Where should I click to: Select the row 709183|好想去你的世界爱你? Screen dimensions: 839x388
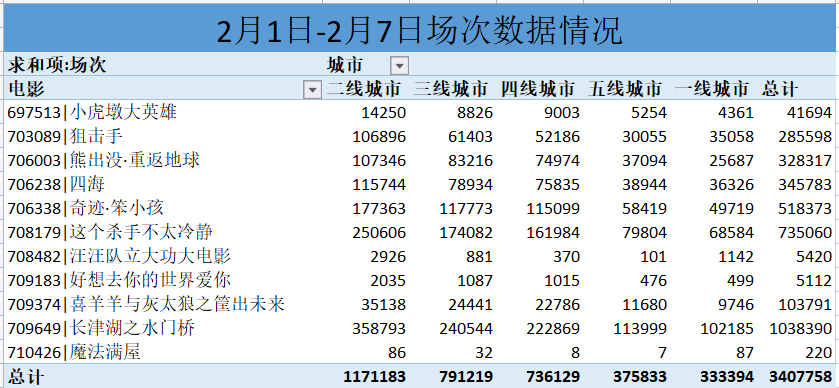pos(420,280)
